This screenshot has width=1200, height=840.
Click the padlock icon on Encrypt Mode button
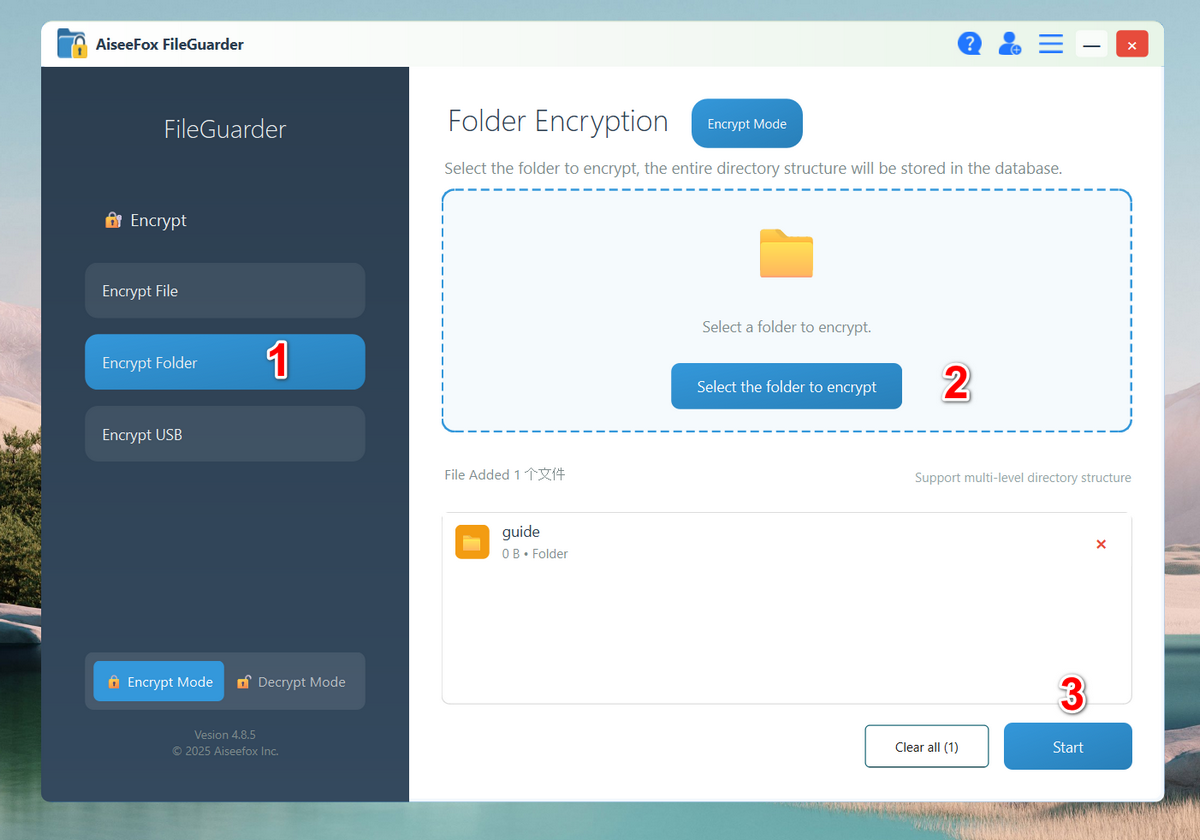[113, 681]
